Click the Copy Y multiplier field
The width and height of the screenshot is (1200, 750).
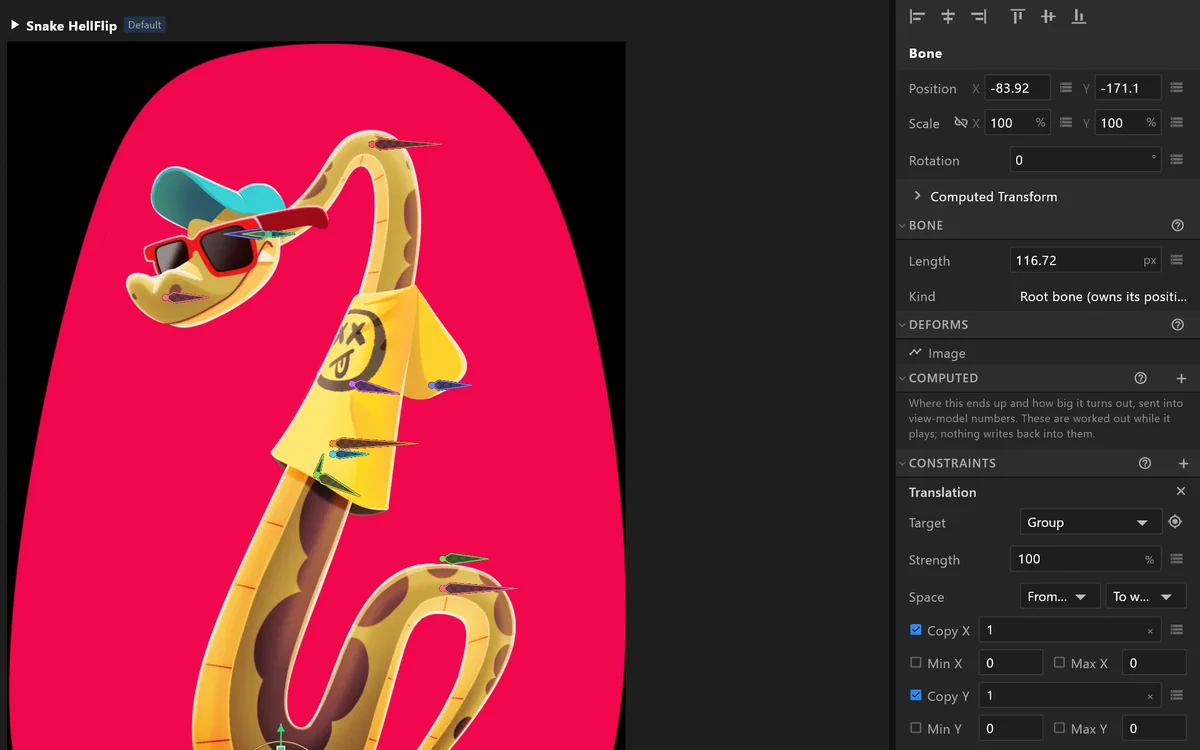click(1069, 695)
